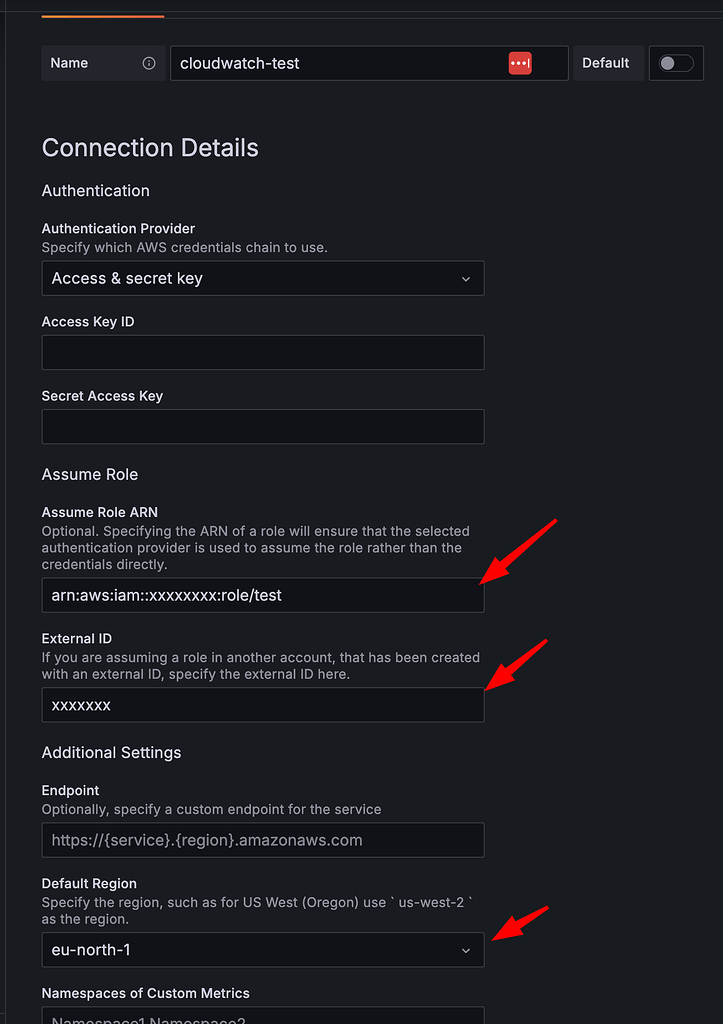Click the custom Endpoint URL field
The width and height of the screenshot is (723, 1024).
pos(263,840)
